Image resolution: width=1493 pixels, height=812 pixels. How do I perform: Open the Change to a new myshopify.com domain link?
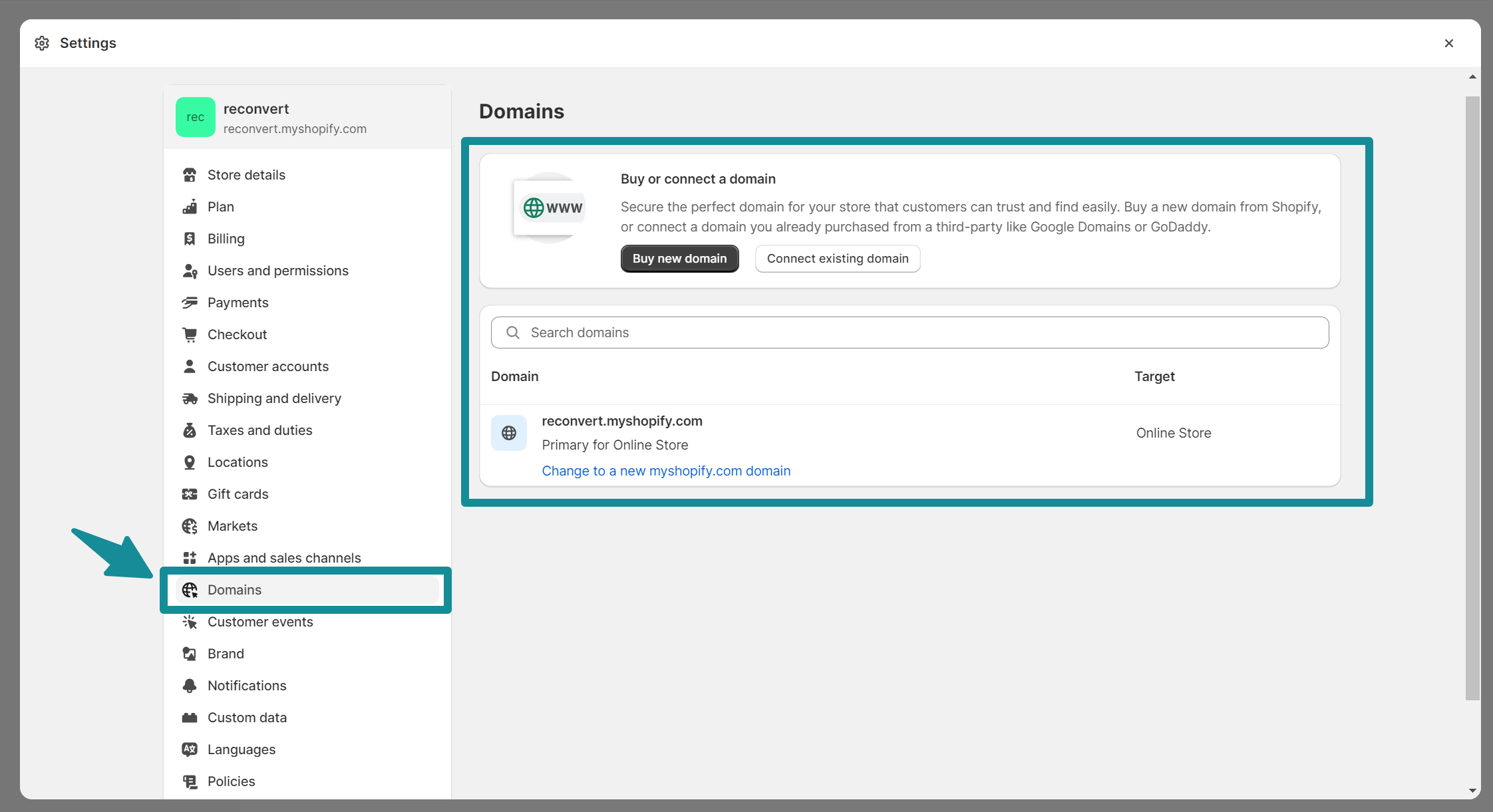(x=666, y=470)
